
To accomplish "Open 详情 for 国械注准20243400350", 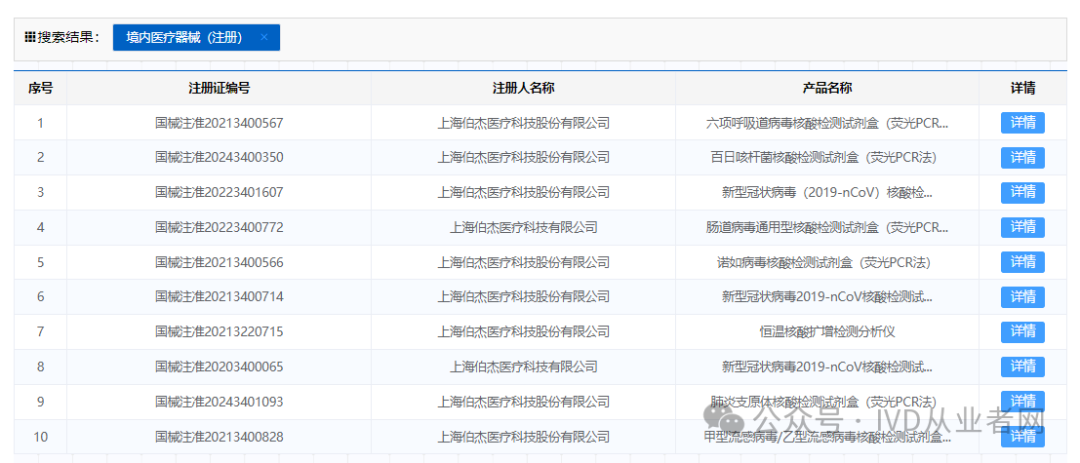I will [x=1023, y=158].
